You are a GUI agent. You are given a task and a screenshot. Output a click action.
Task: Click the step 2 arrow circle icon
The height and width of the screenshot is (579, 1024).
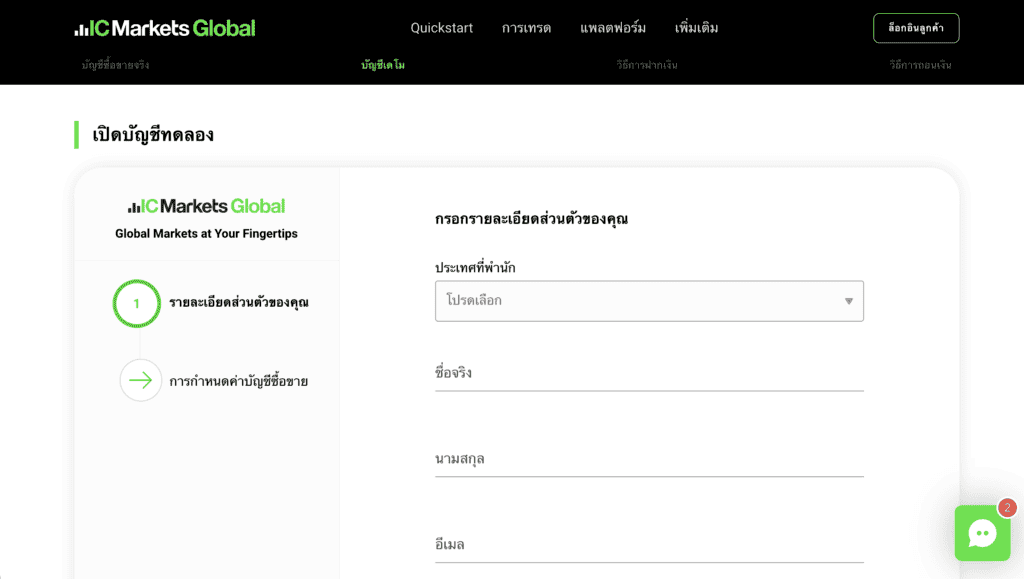(x=141, y=380)
